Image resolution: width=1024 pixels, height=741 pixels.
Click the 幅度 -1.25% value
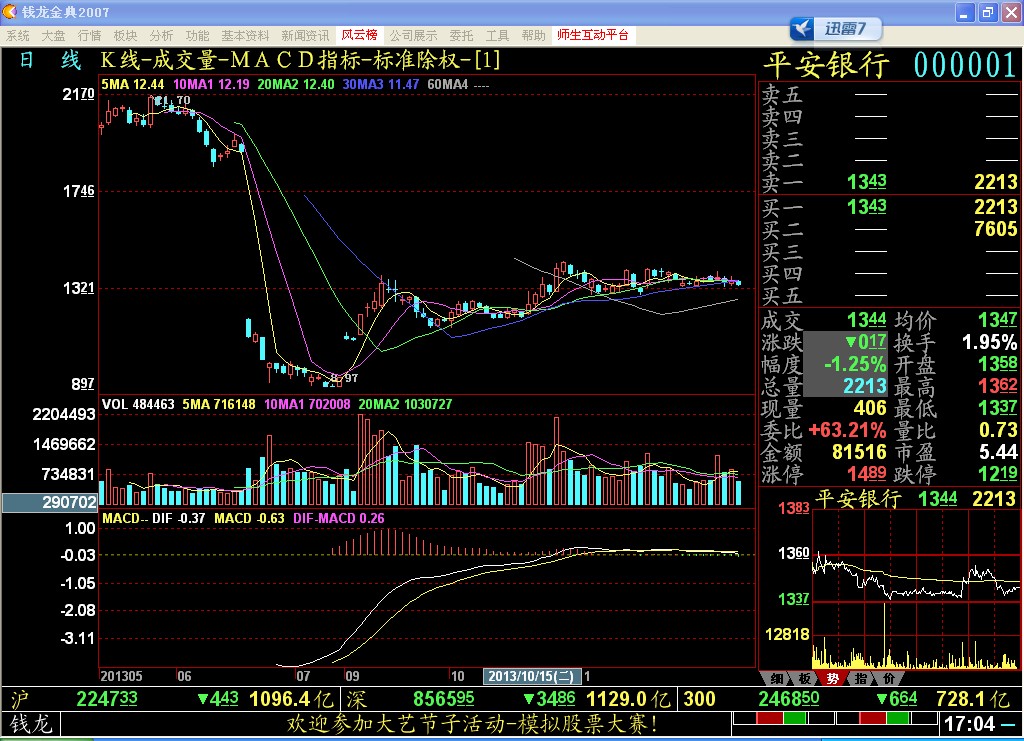point(855,364)
